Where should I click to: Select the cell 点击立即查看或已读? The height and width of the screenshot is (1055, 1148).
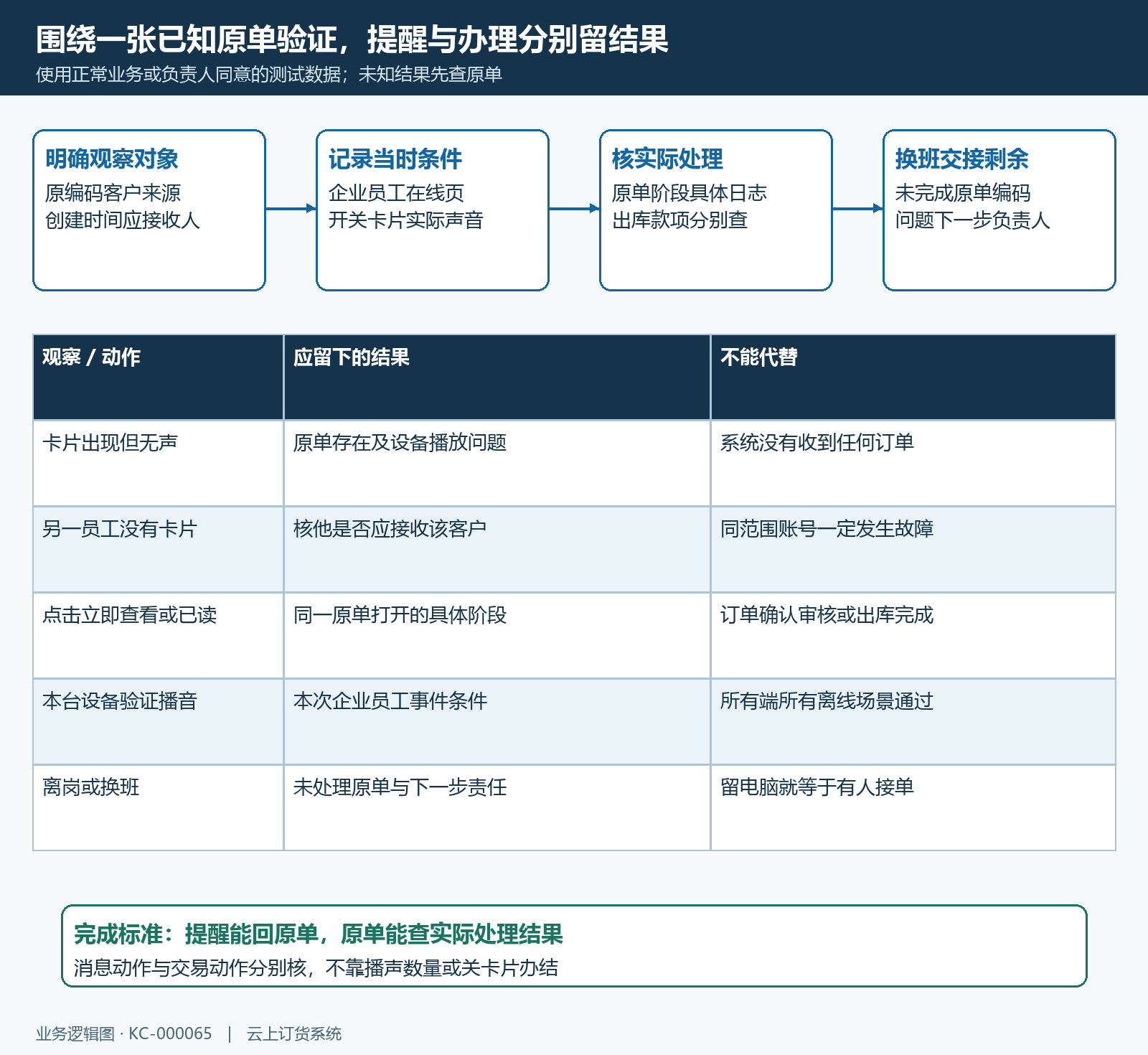coord(158,635)
